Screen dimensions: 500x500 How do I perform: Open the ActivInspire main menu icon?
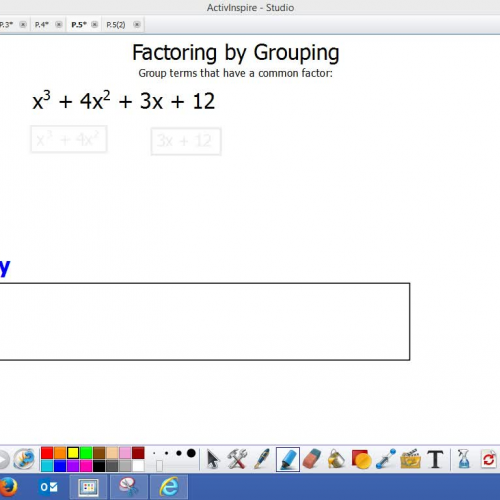point(24,459)
